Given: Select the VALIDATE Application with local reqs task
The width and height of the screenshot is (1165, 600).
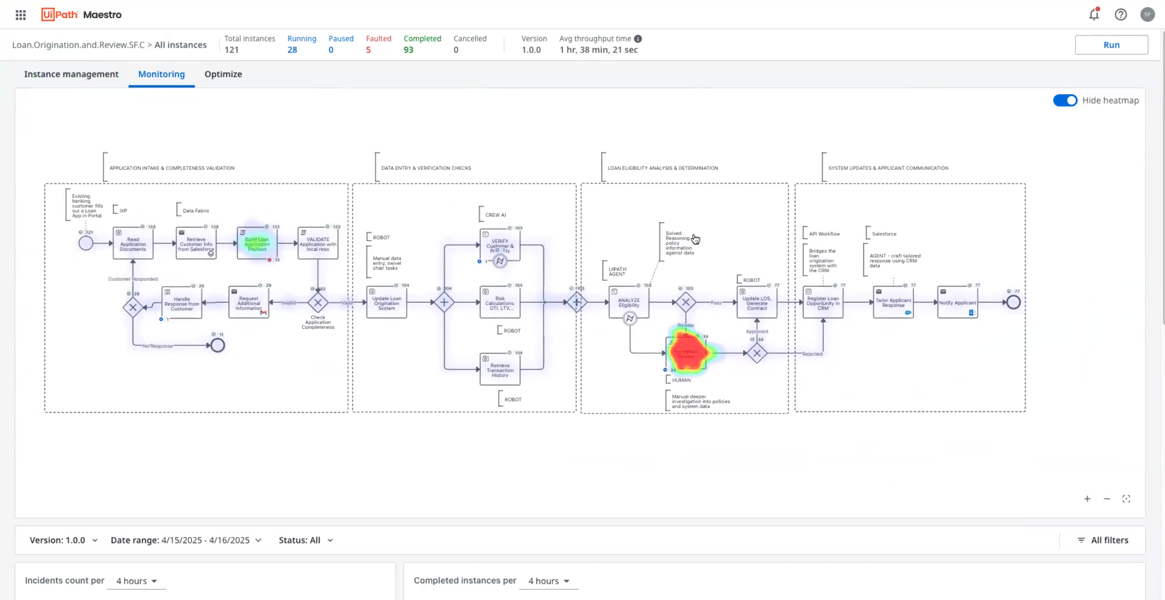Looking at the screenshot, I should (x=318, y=243).
